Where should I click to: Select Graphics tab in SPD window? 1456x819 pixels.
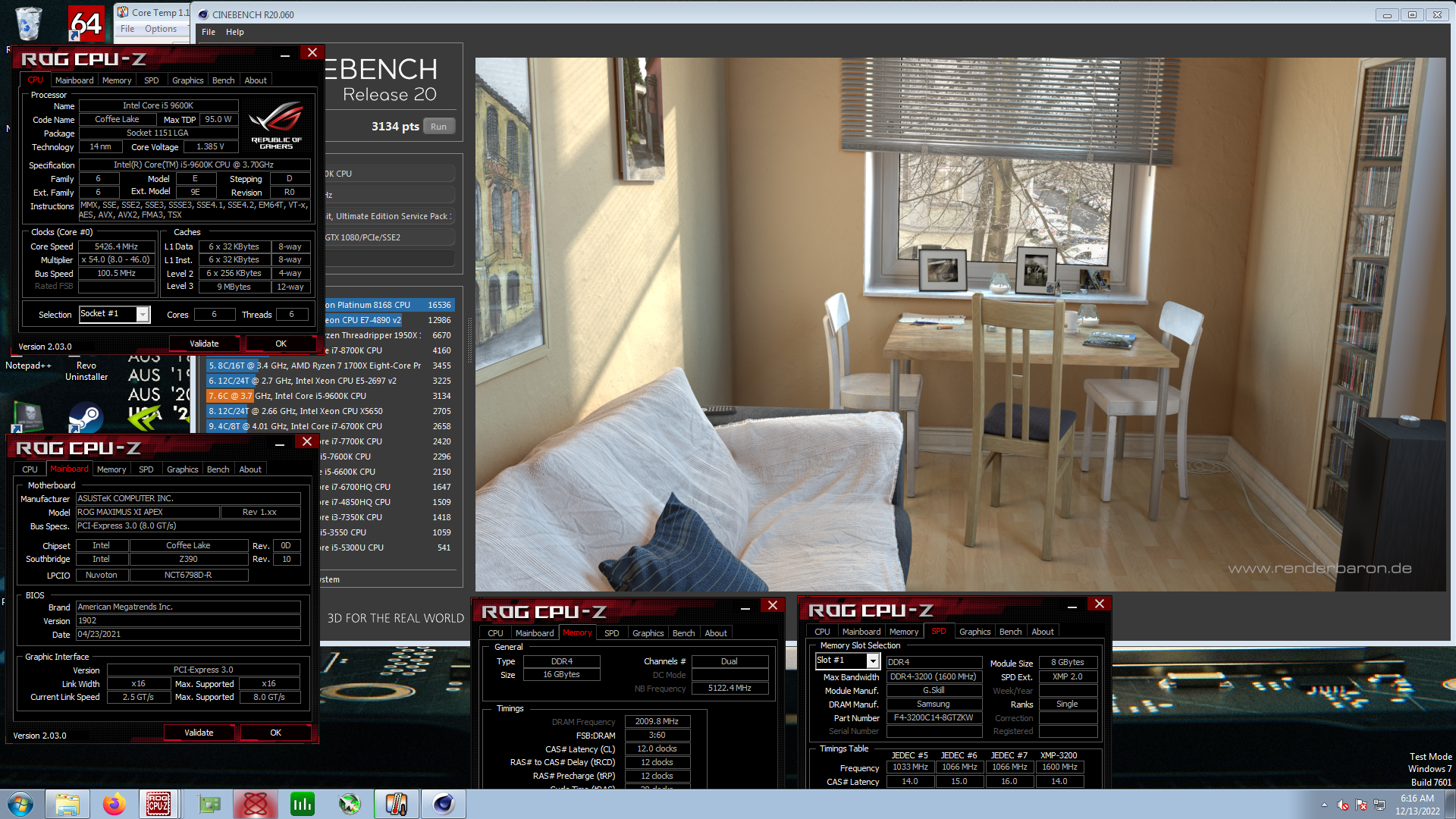pyautogui.click(x=974, y=632)
